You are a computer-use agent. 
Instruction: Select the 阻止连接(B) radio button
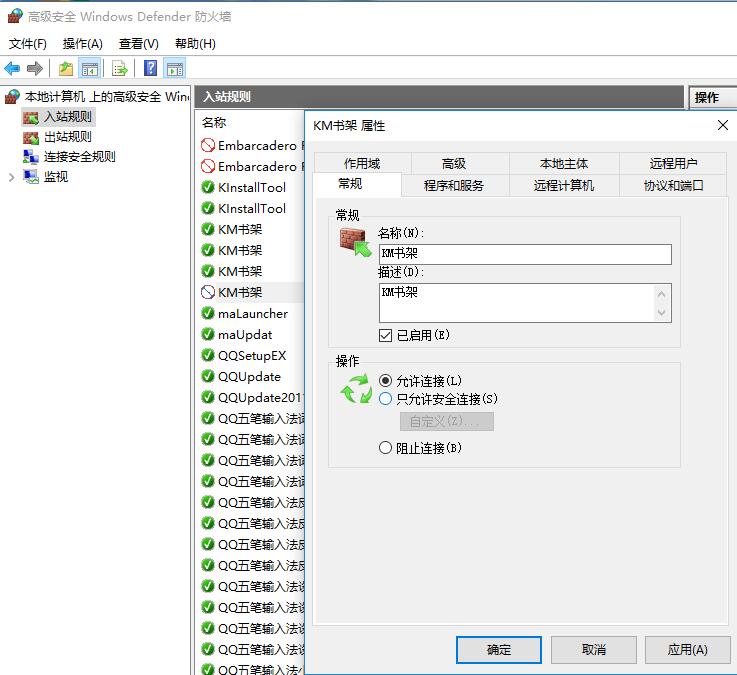coord(385,447)
